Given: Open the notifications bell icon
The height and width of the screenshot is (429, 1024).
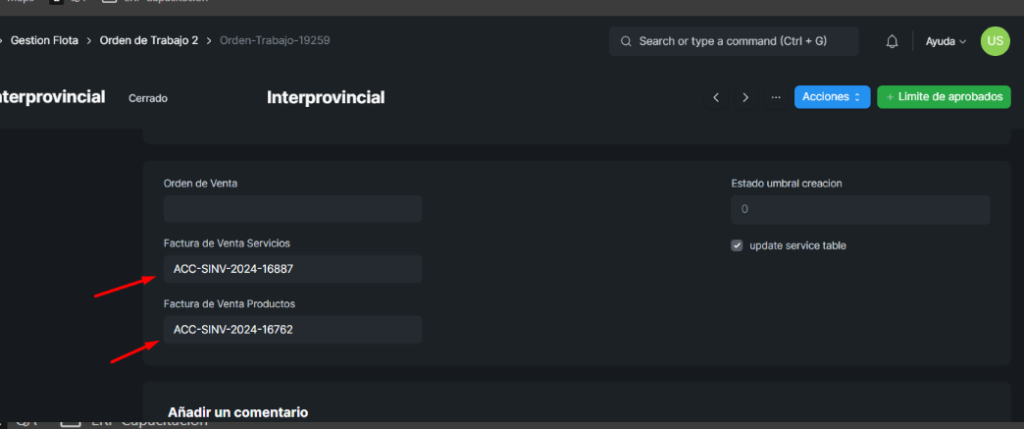Looking at the screenshot, I should (x=892, y=41).
